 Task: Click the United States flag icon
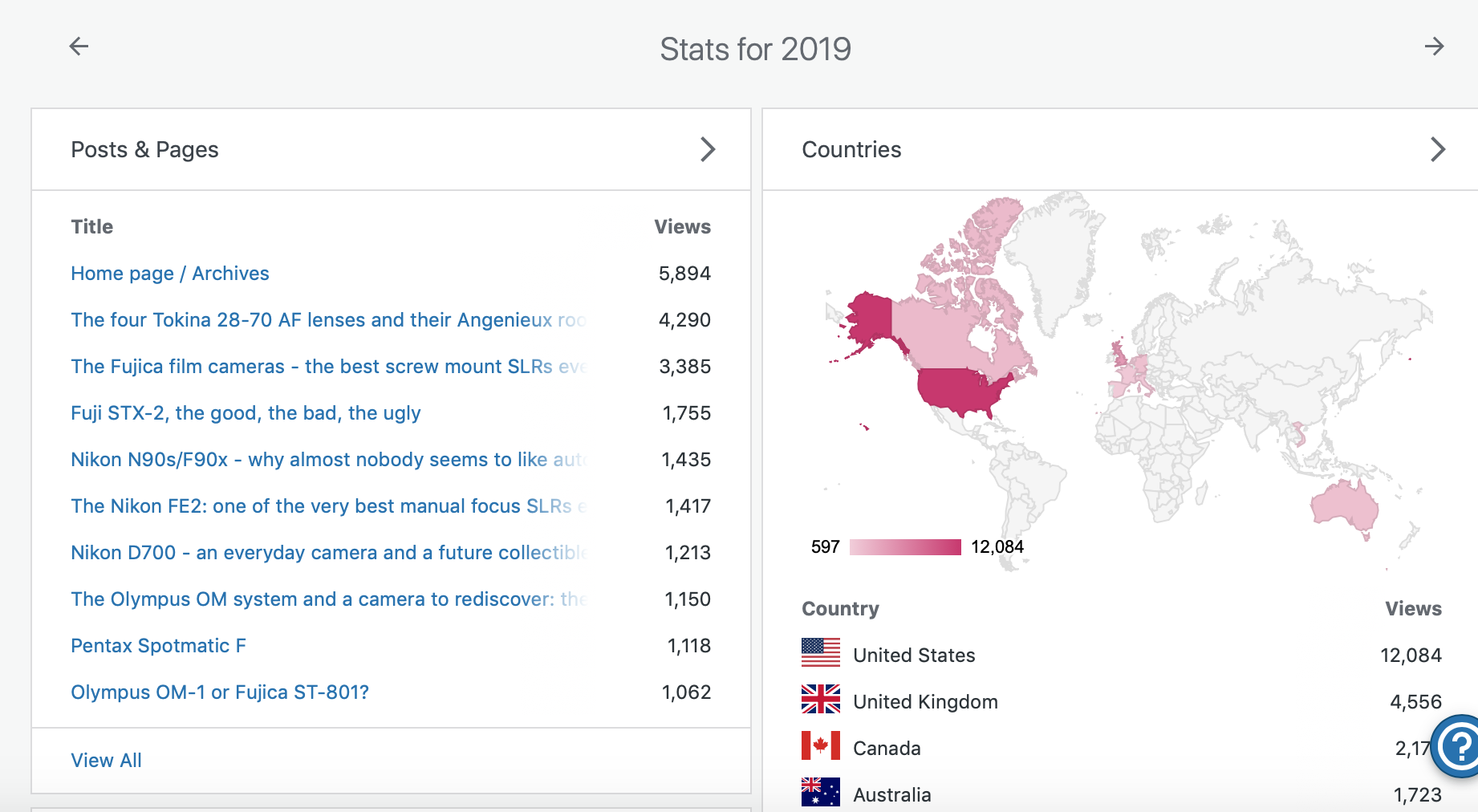point(820,653)
